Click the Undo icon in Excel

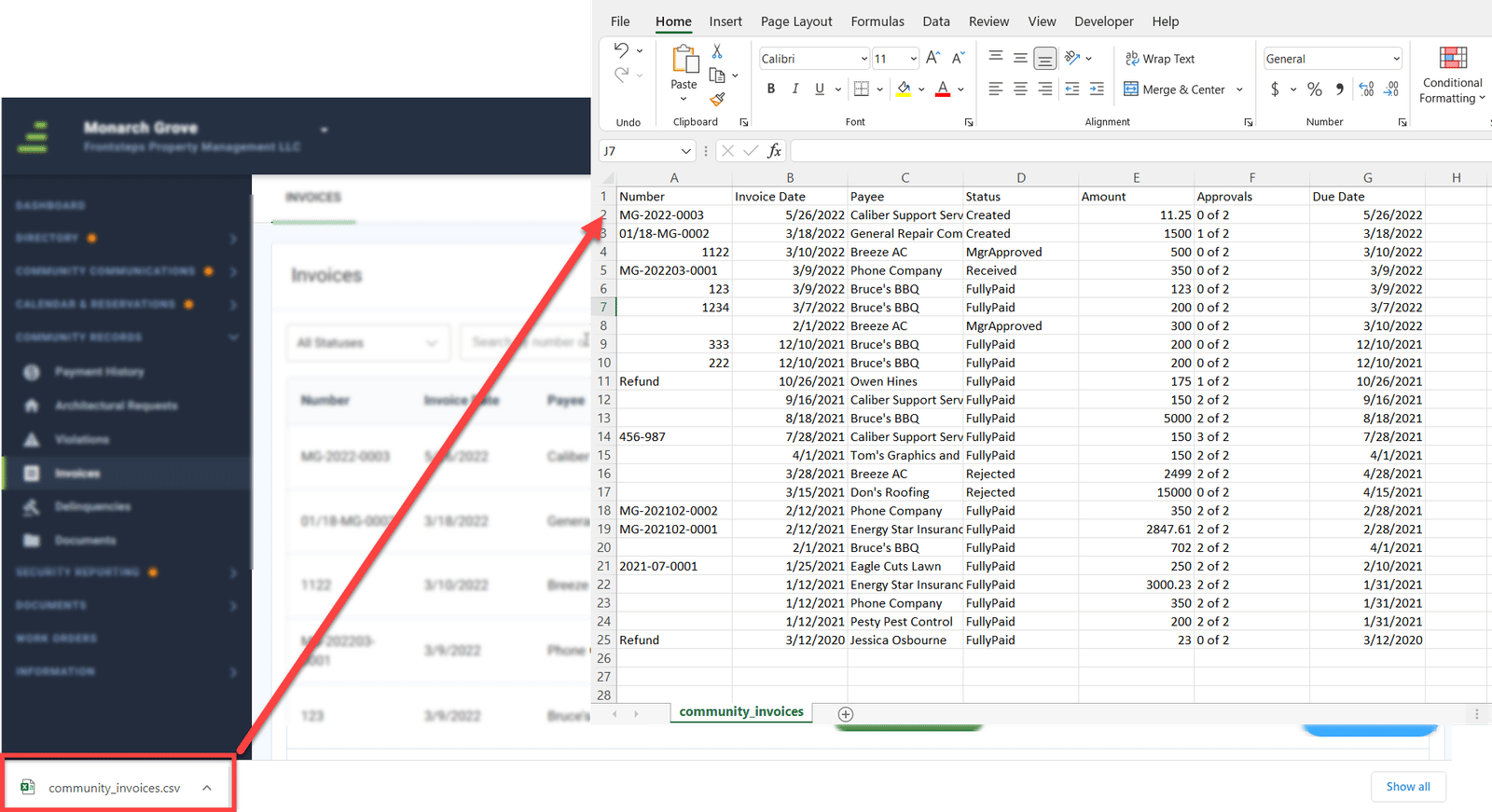click(x=621, y=50)
